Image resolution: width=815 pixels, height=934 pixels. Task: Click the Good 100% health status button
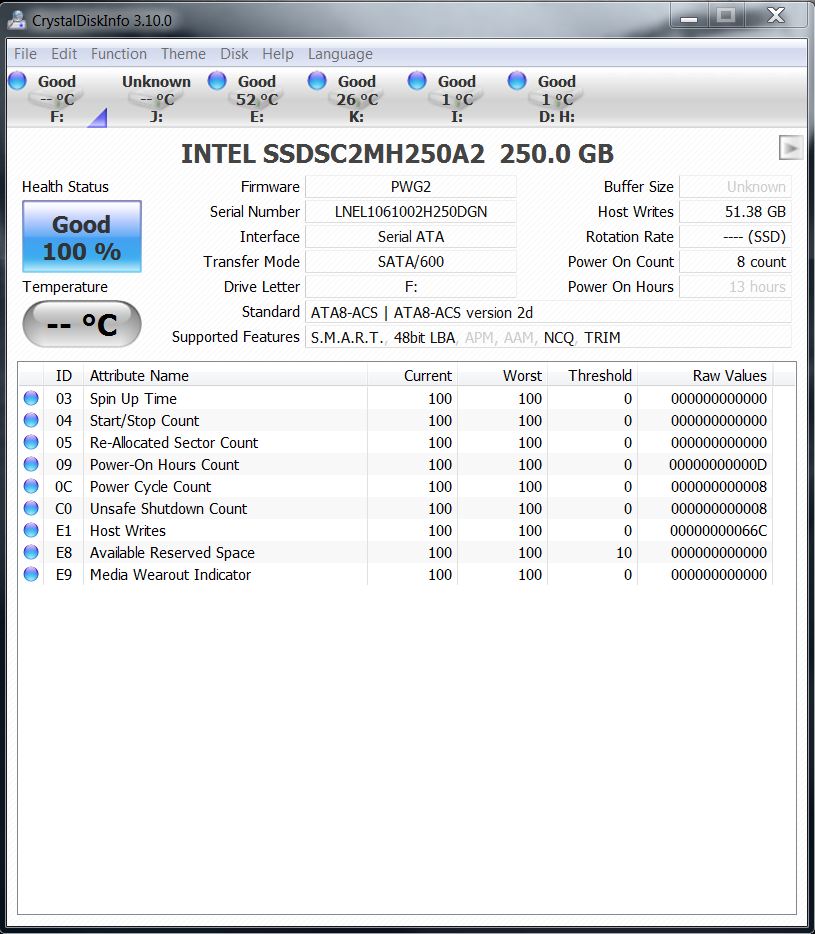coord(82,237)
